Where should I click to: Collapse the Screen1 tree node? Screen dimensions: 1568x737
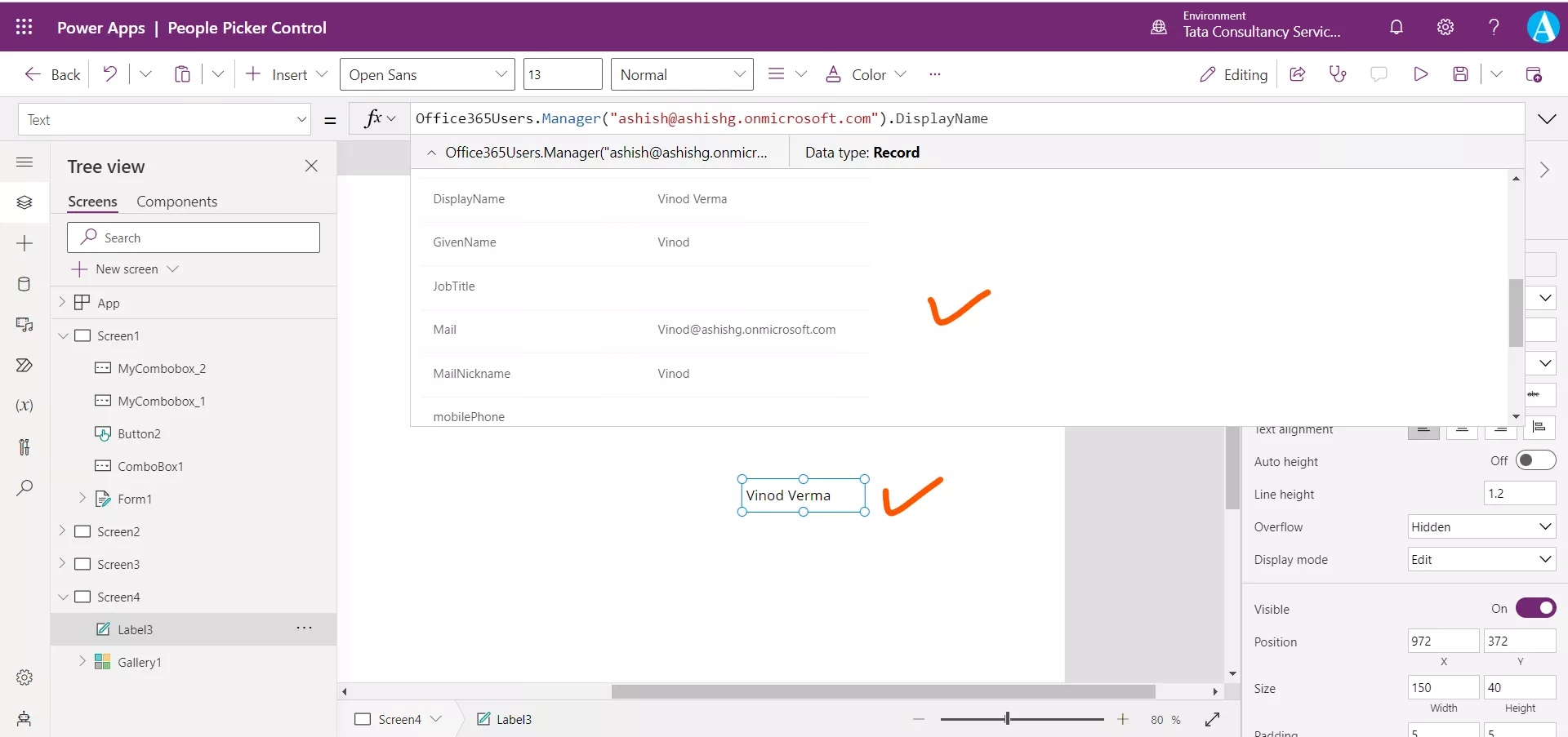[x=63, y=335]
